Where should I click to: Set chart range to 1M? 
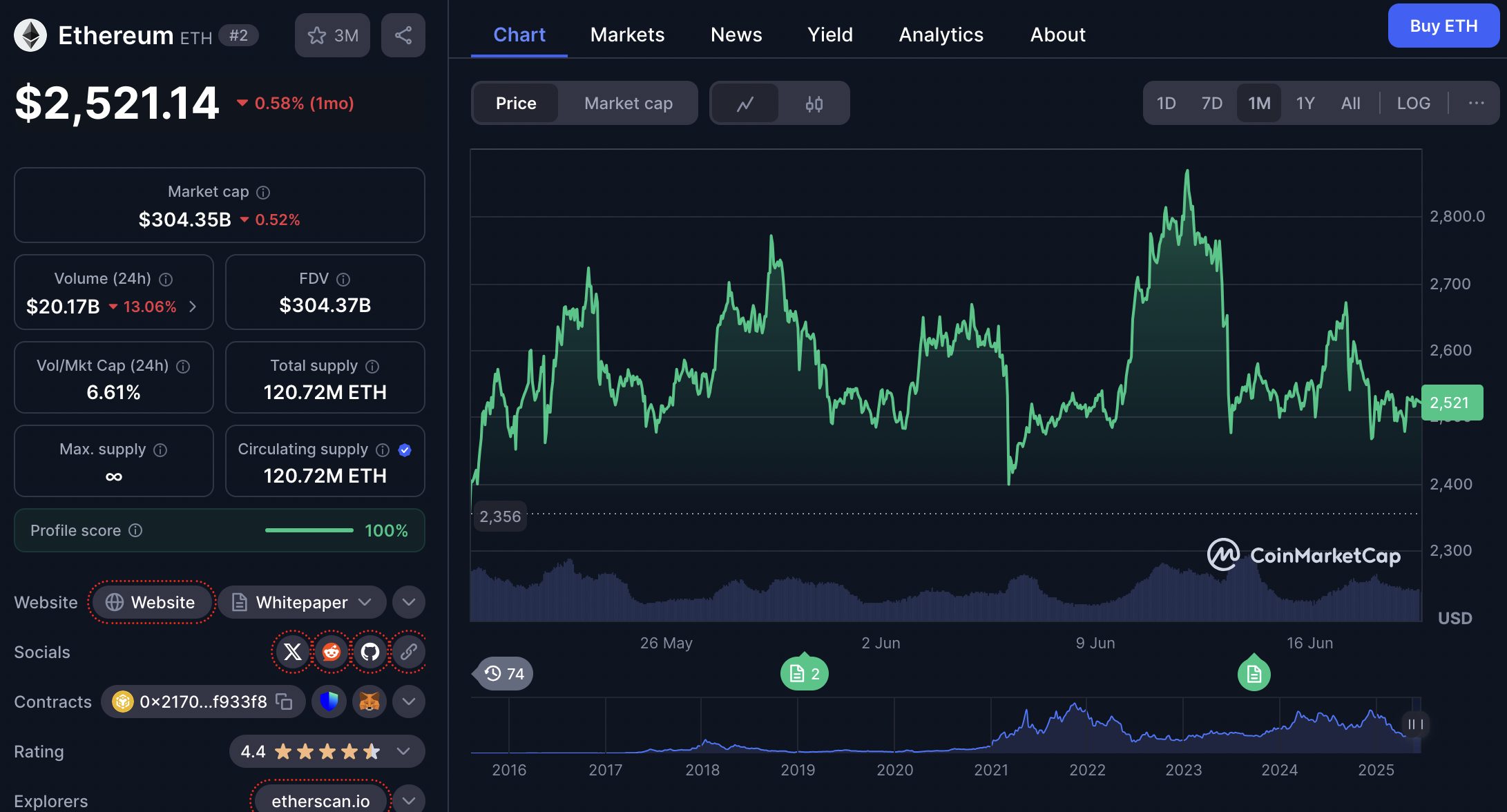click(1259, 104)
